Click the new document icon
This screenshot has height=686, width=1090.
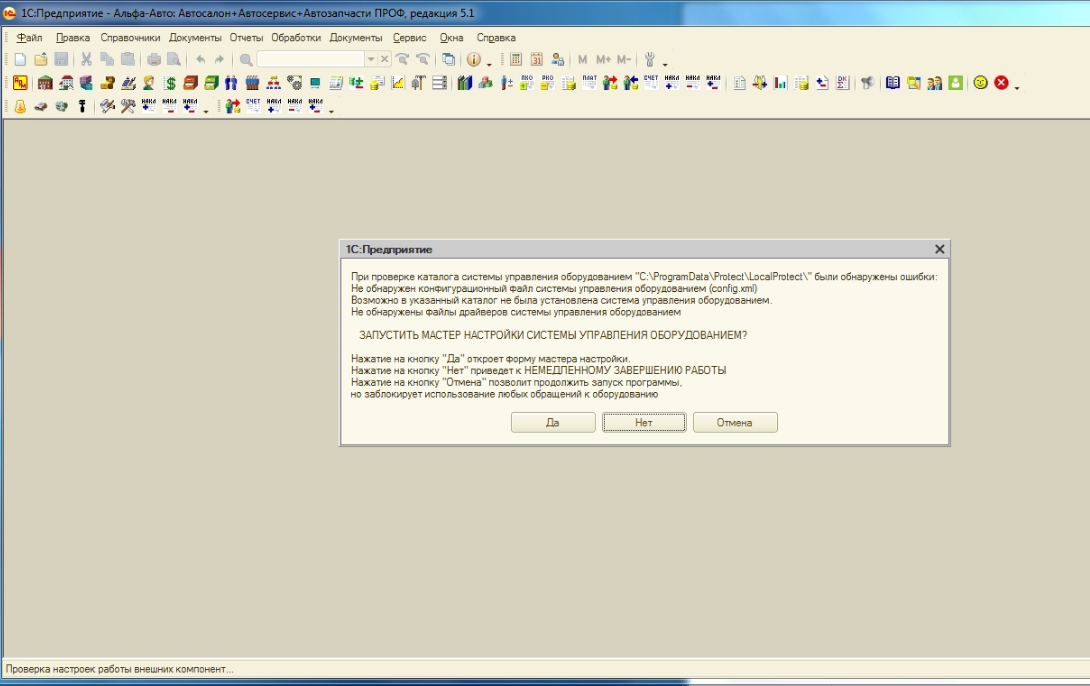pyautogui.click(x=19, y=60)
